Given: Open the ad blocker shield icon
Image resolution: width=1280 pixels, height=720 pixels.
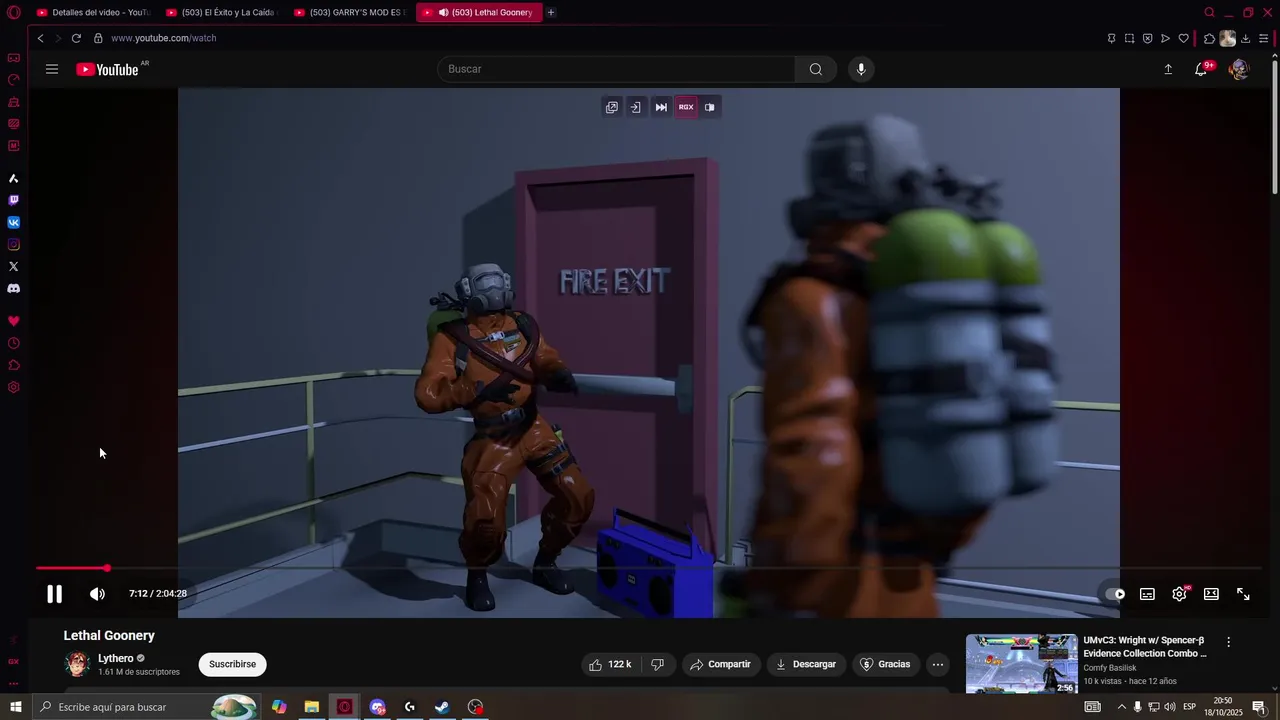Looking at the screenshot, I should point(1147,38).
